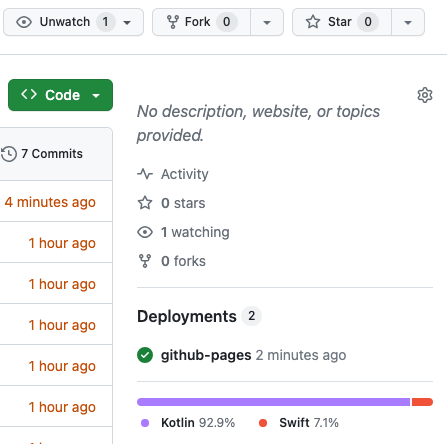The height and width of the screenshot is (444, 447).
Task: Expand the Unwatch notification dropdown arrow
Action: 127,23
